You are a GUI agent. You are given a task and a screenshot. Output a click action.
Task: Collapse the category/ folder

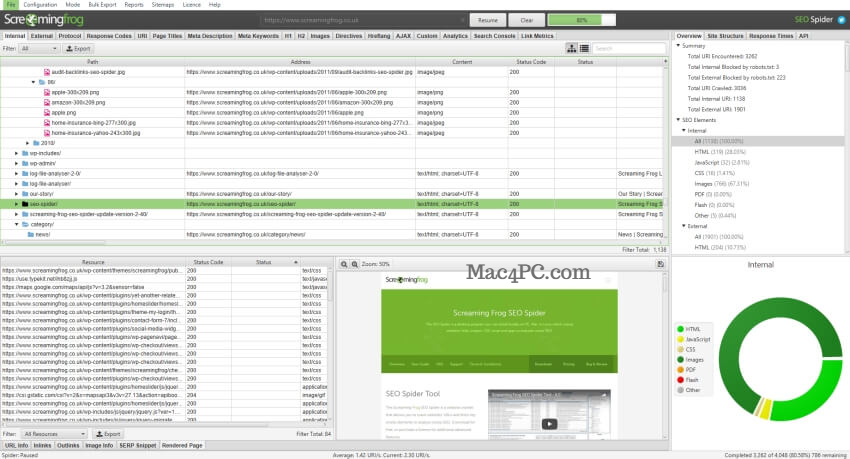16,224
